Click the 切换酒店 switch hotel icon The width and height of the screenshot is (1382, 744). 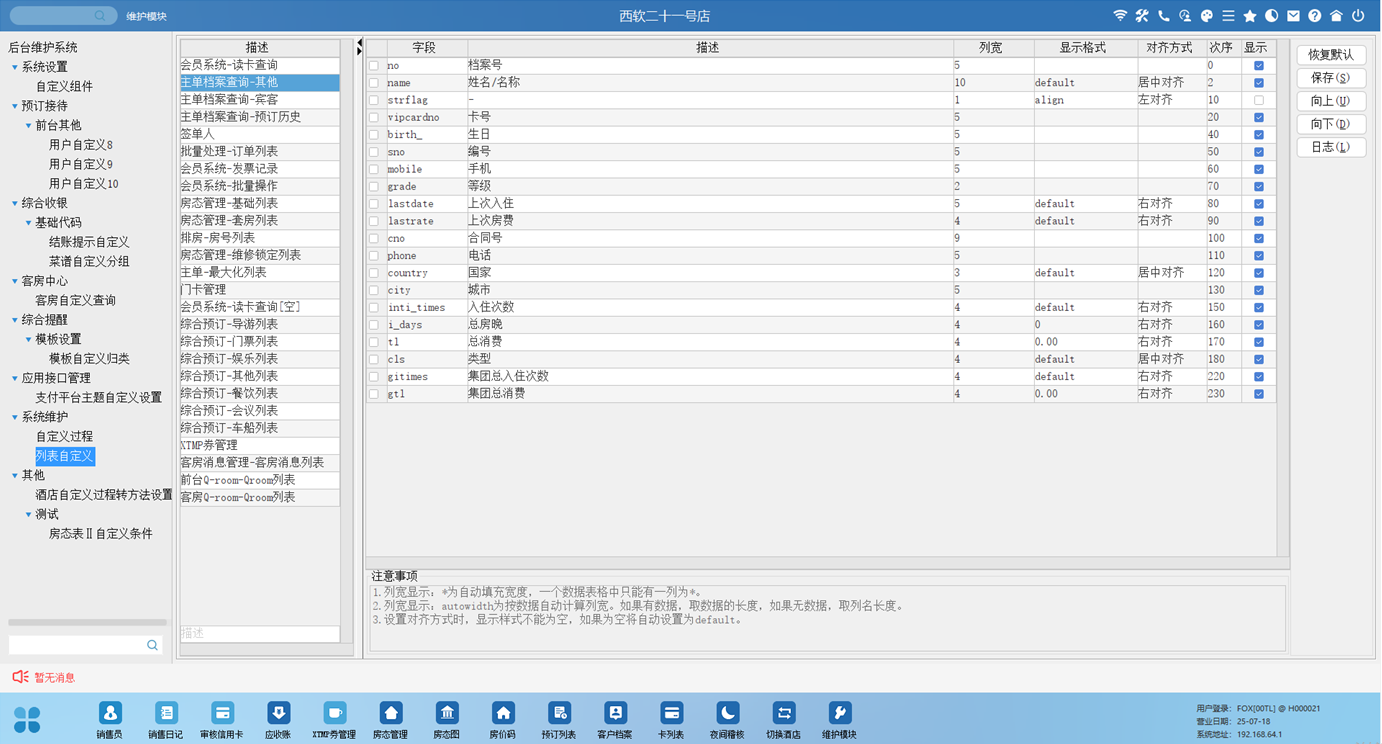784,714
